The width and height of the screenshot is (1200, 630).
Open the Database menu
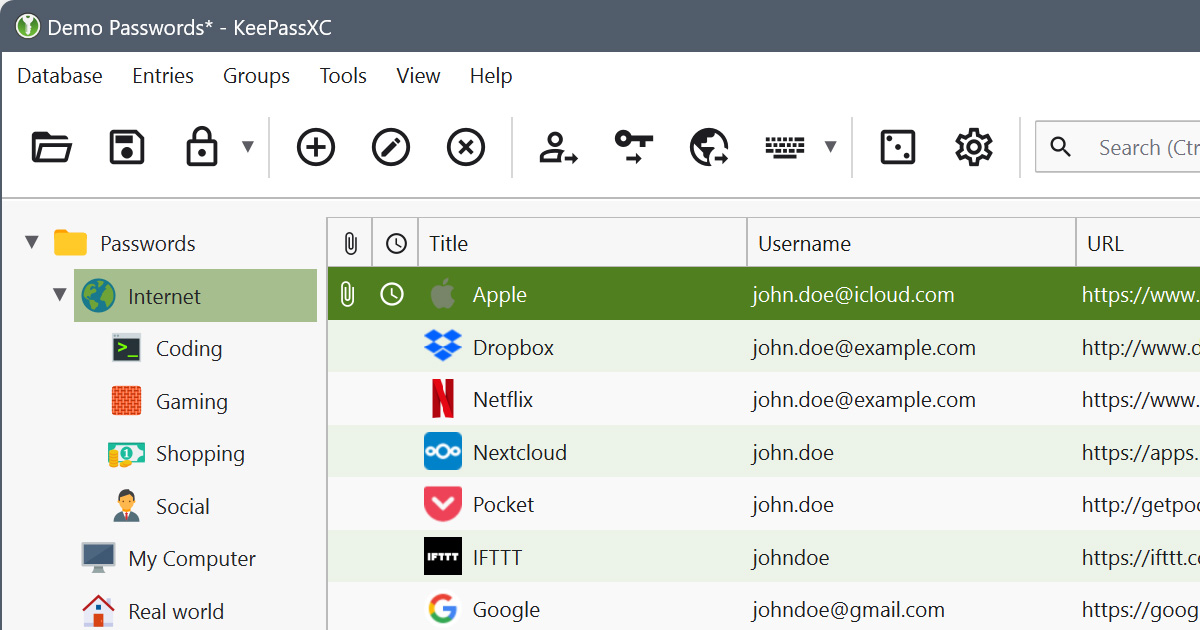pos(60,76)
